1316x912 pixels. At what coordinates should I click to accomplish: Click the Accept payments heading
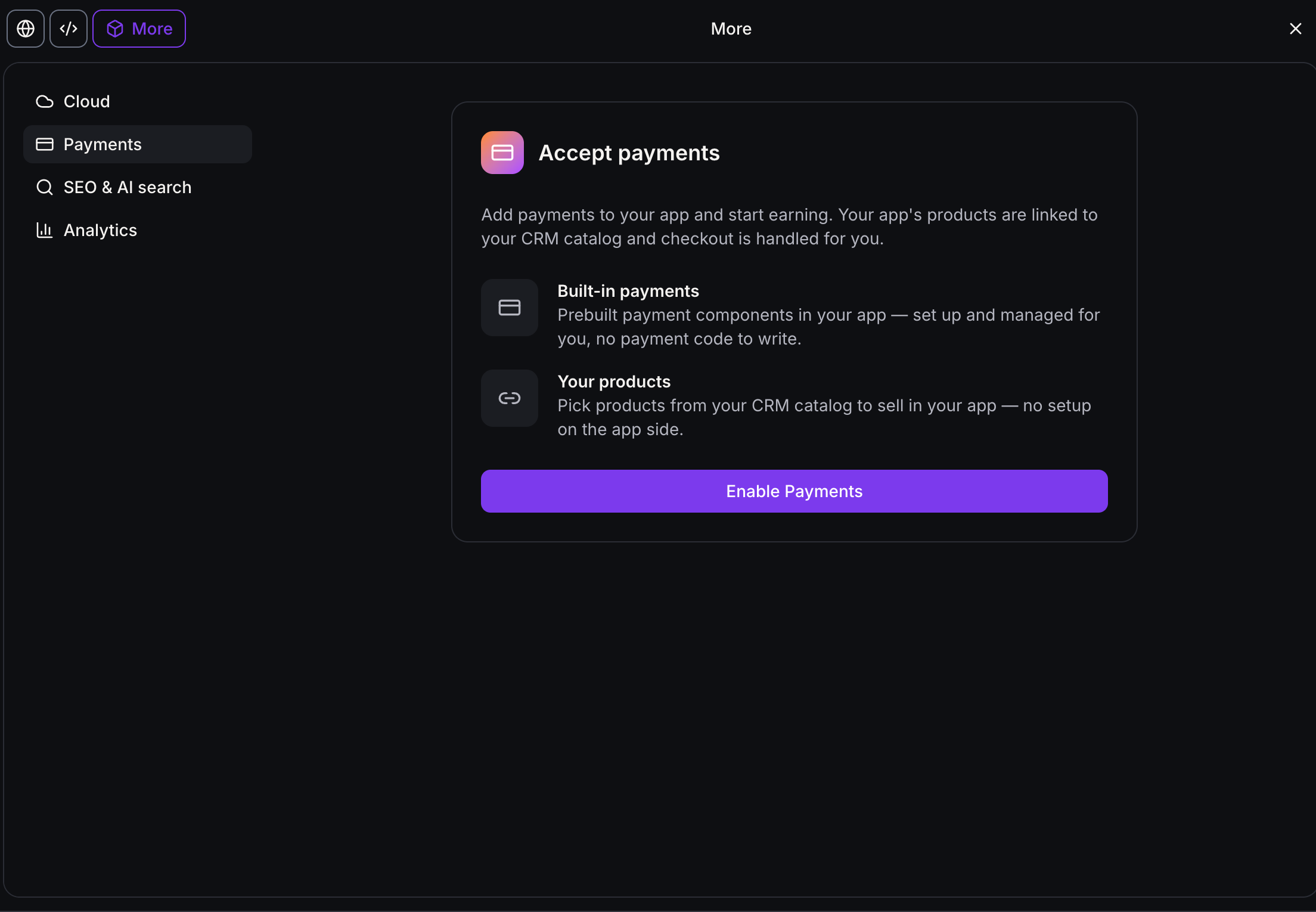(629, 153)
